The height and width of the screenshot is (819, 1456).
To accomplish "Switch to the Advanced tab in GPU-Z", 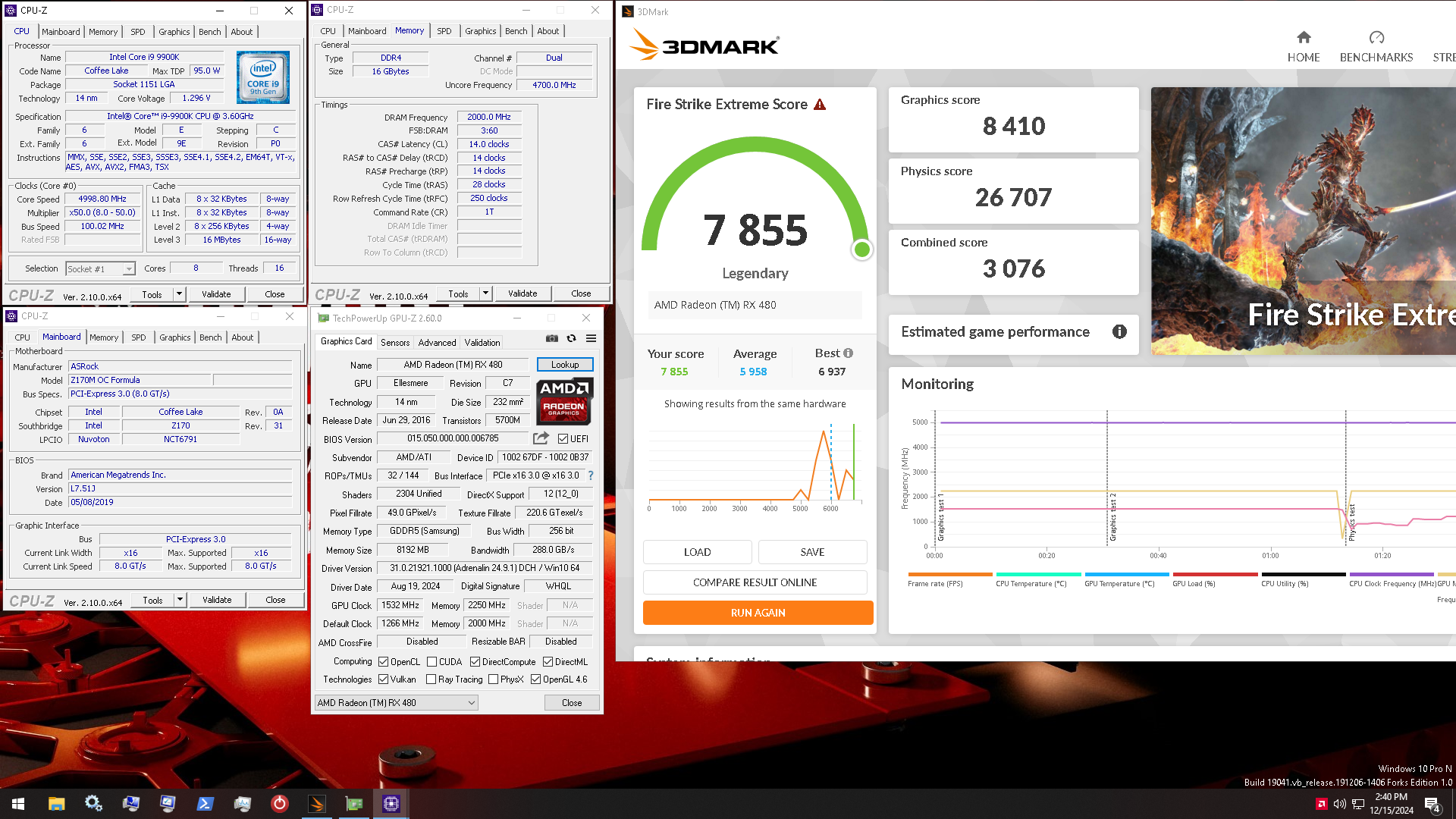I will coord(438,342).
